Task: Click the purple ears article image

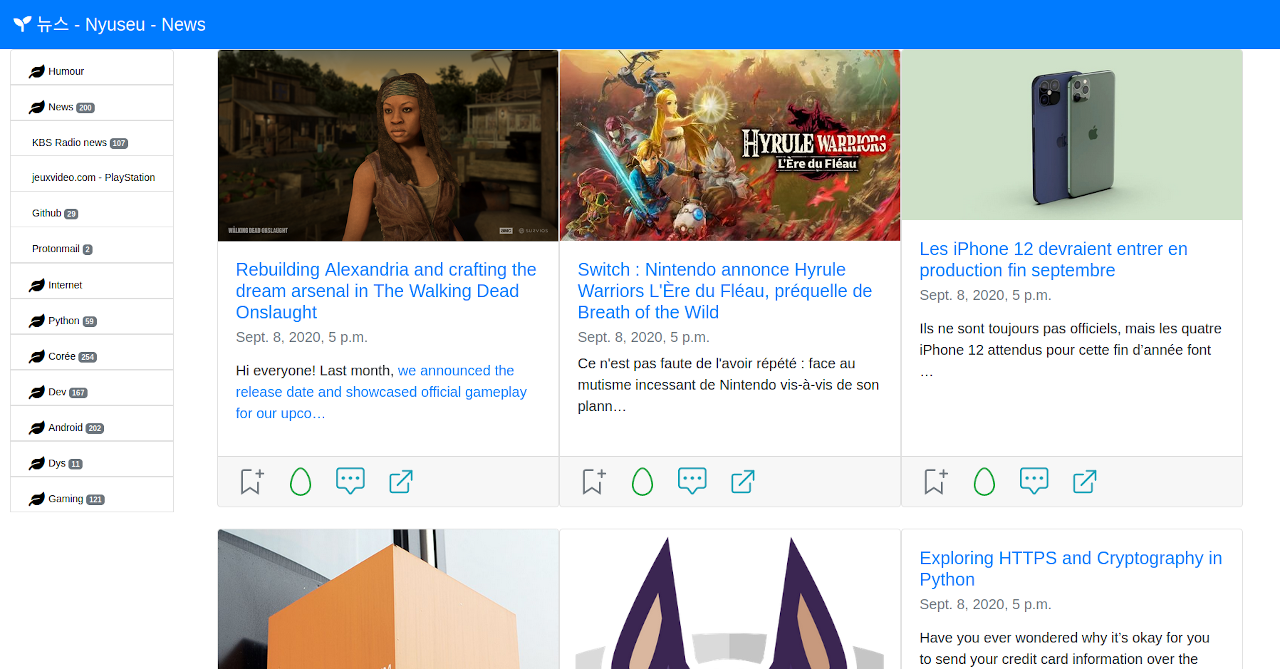Action: [x=730, y=599]
